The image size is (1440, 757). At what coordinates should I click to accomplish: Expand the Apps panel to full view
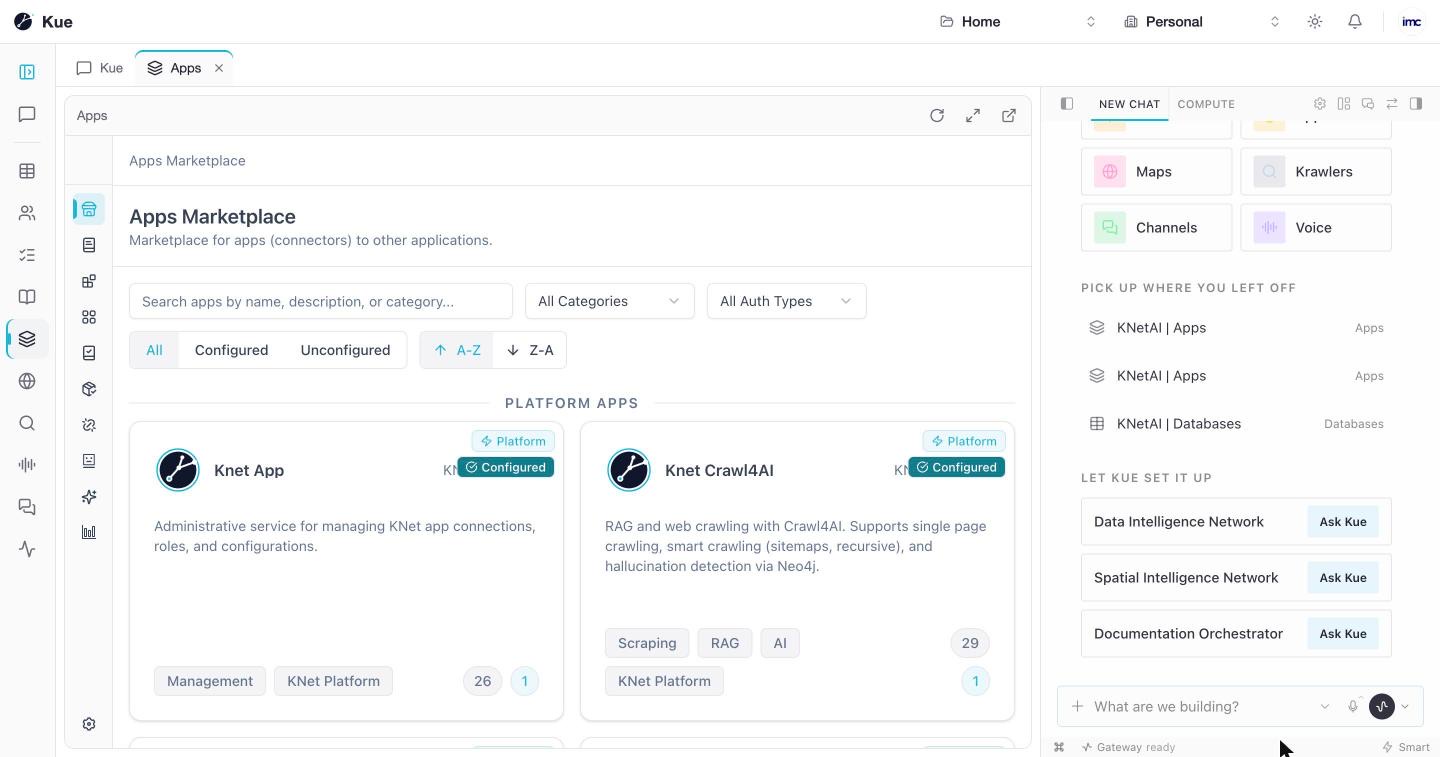click(x=973, y=115)
